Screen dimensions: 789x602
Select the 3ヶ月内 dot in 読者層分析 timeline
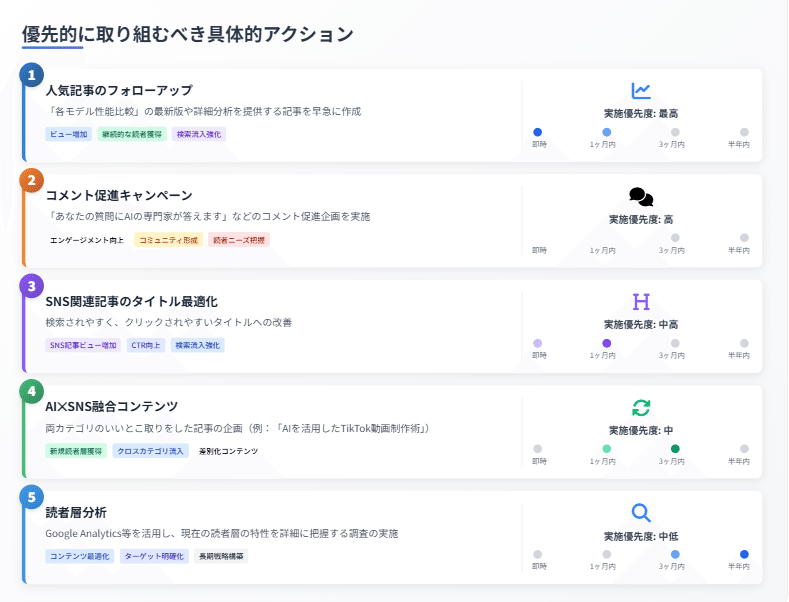[675, 554]
